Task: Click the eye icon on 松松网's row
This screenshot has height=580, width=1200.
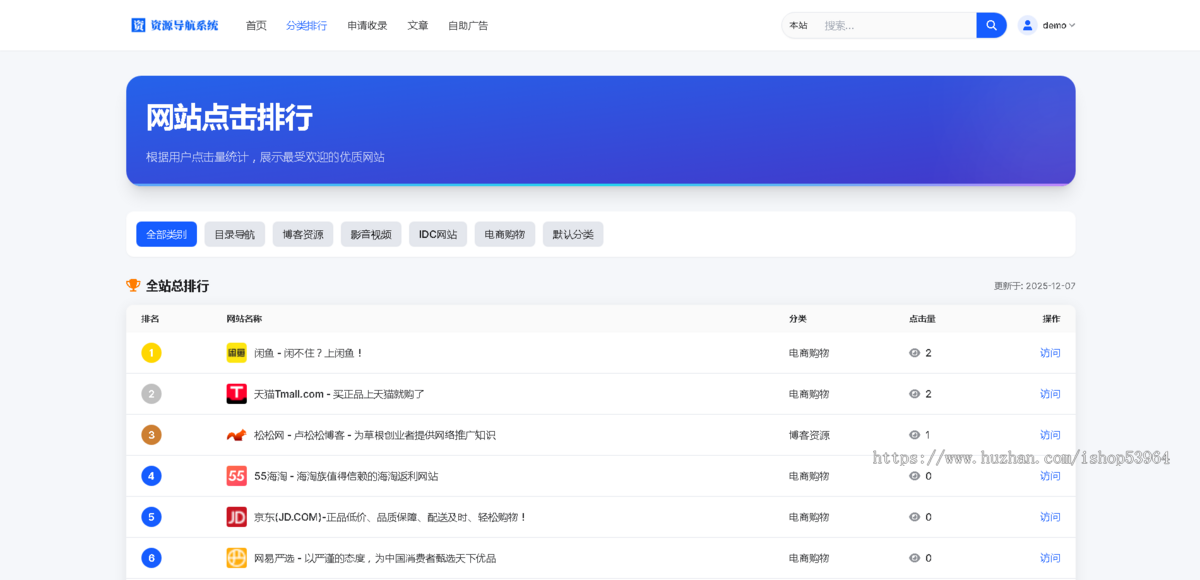Action: (x=913, y=435)
